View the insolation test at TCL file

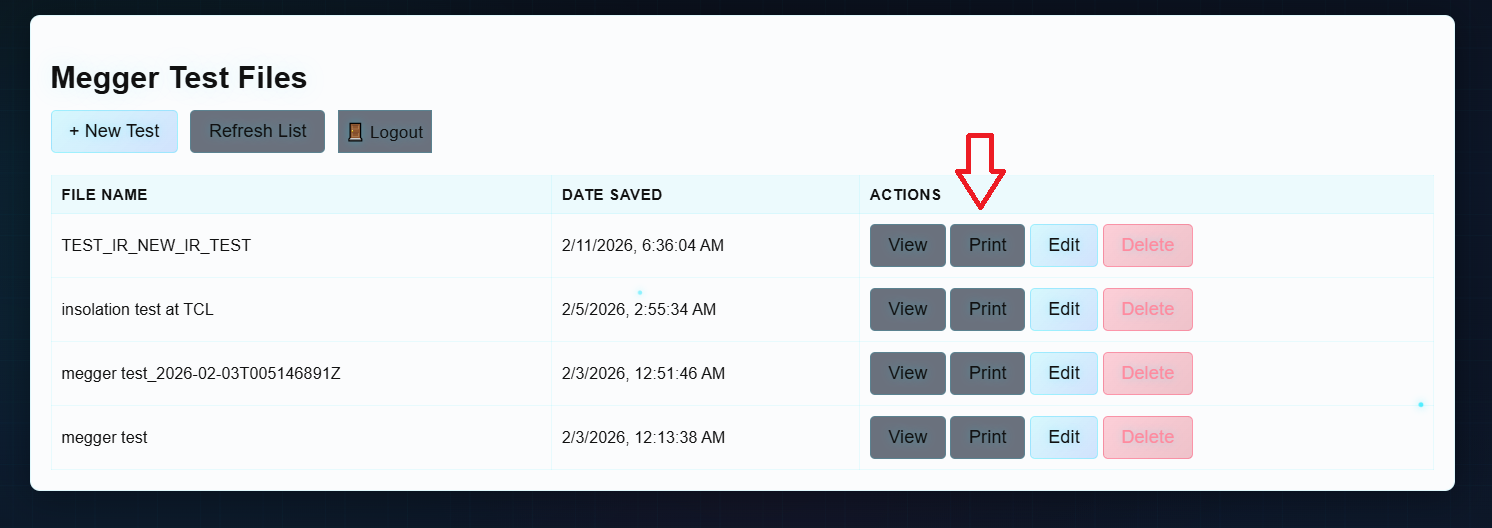pos(907,309)
